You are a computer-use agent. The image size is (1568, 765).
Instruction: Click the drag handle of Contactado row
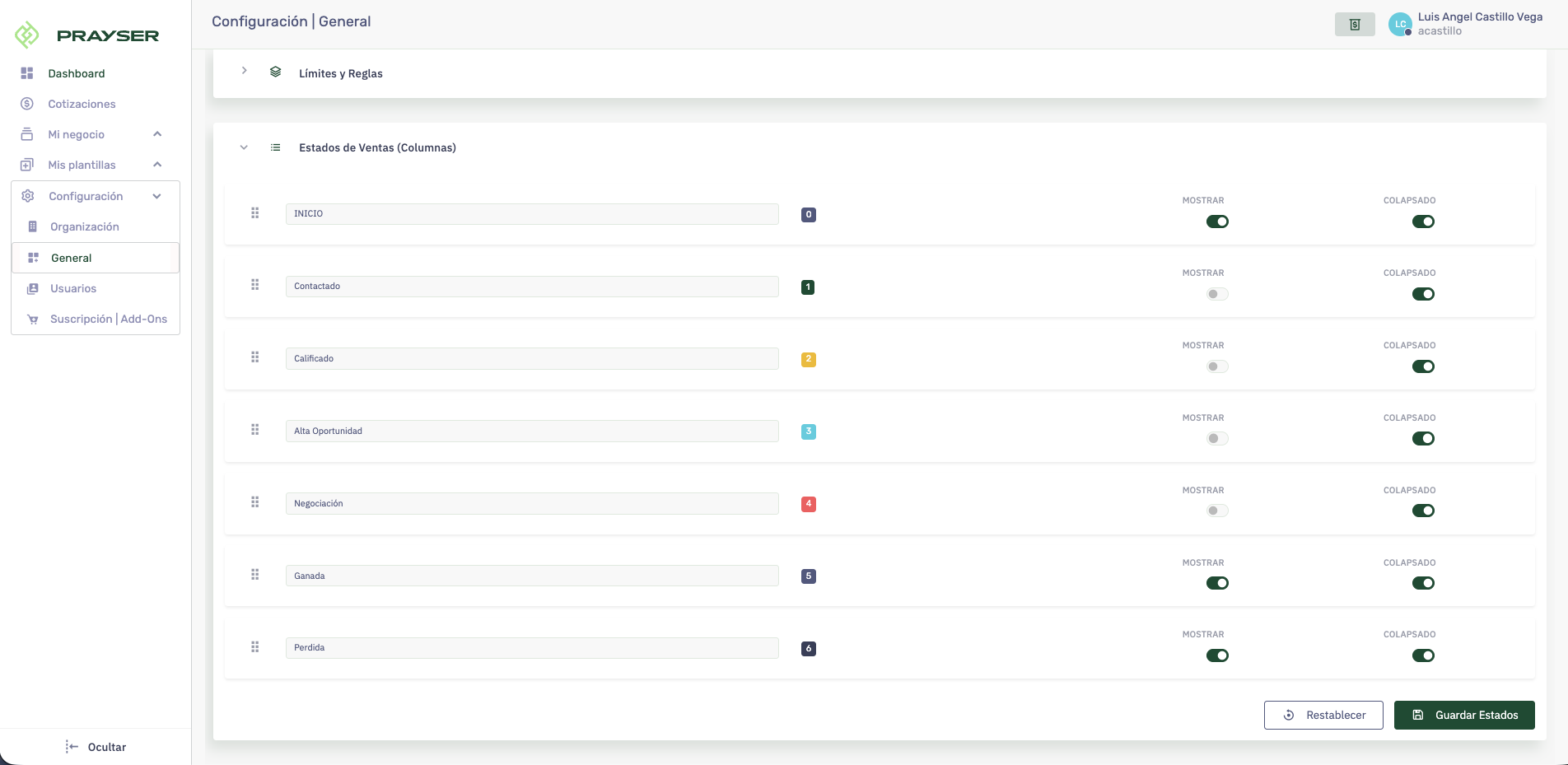tap(255, 285)
